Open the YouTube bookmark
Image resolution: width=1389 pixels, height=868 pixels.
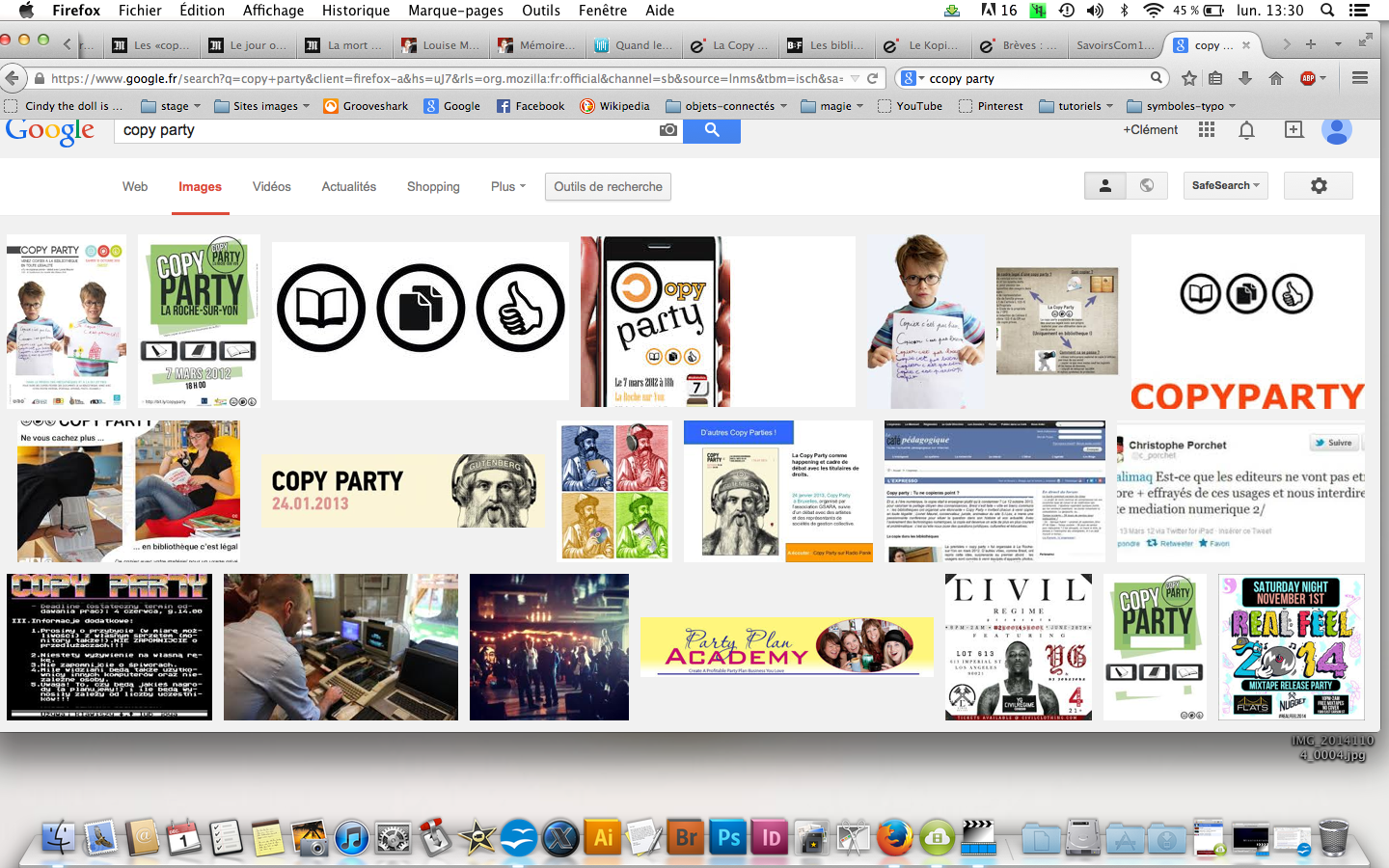coord(910,106)
